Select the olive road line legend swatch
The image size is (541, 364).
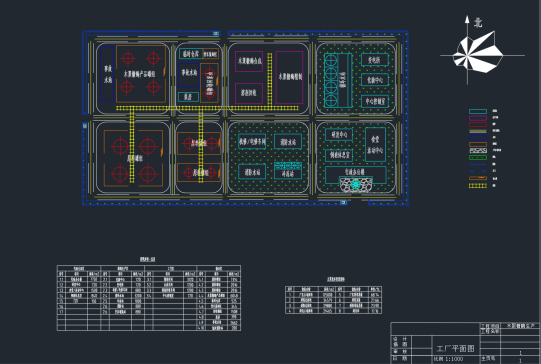click(478, 131)
